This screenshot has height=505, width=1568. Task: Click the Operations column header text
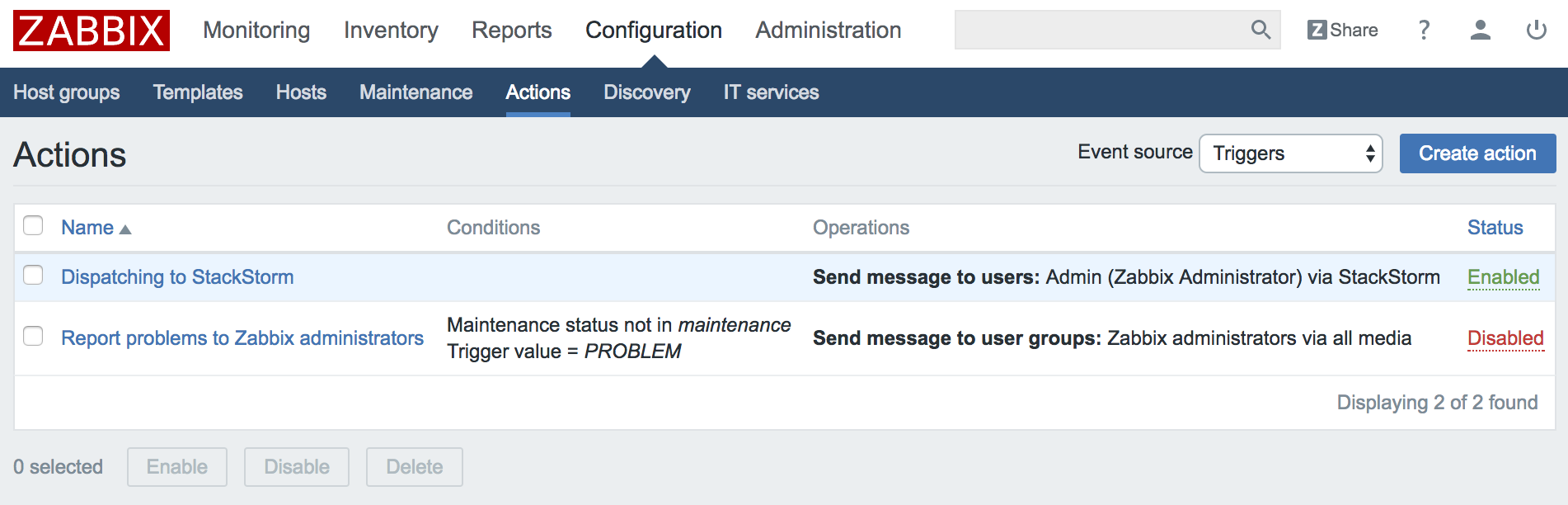[x=861, y=228]
